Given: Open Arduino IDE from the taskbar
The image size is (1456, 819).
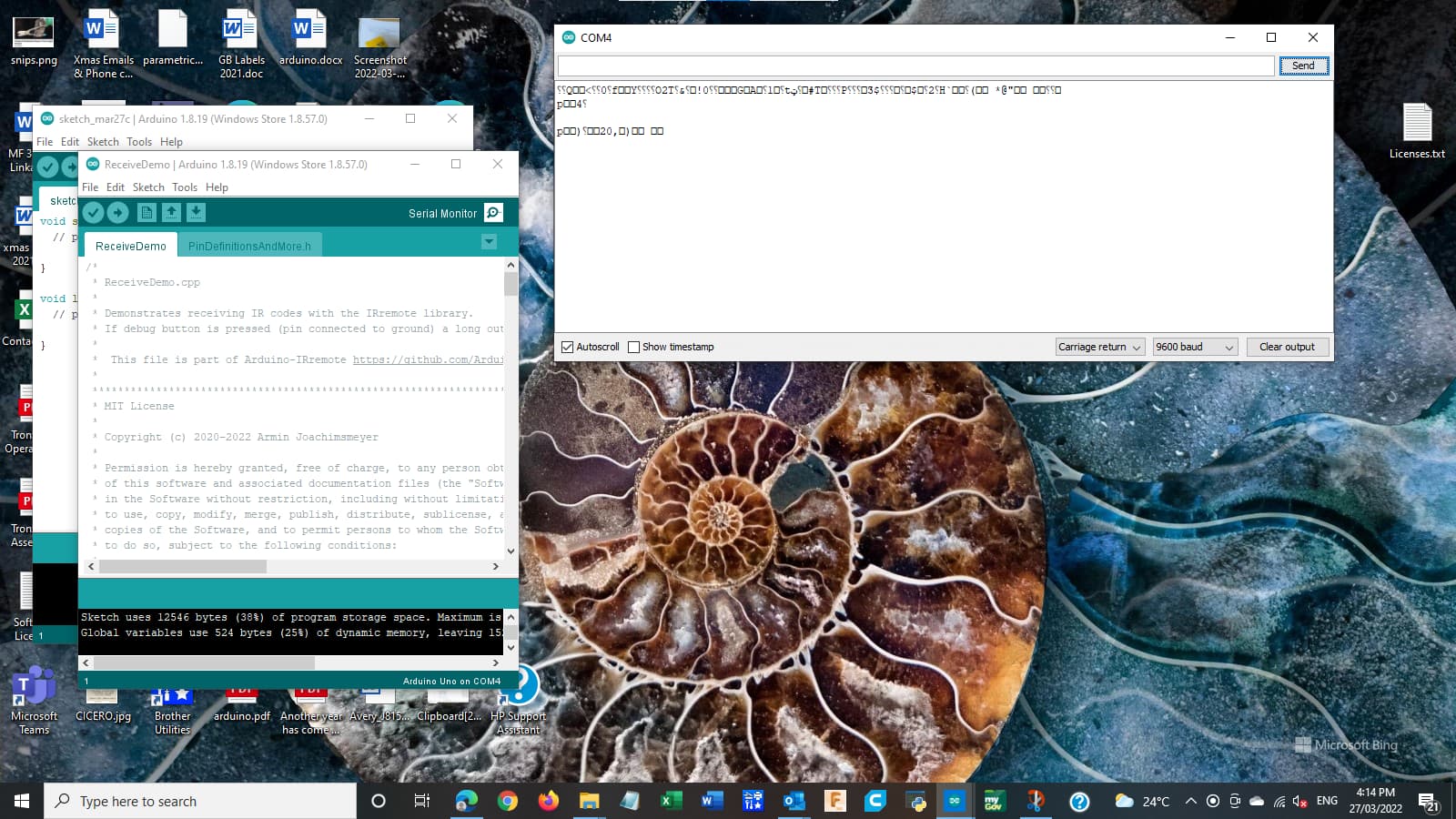Looking at the screenshot, I should [955, 801].
